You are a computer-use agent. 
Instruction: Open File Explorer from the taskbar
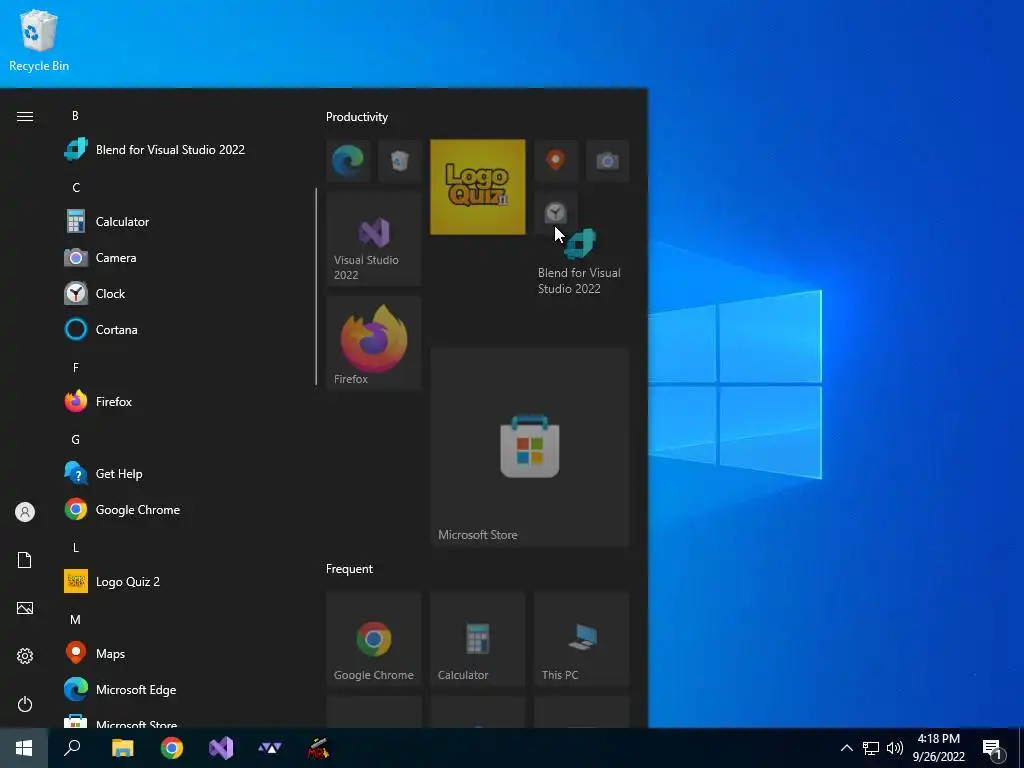click(122, 748)
